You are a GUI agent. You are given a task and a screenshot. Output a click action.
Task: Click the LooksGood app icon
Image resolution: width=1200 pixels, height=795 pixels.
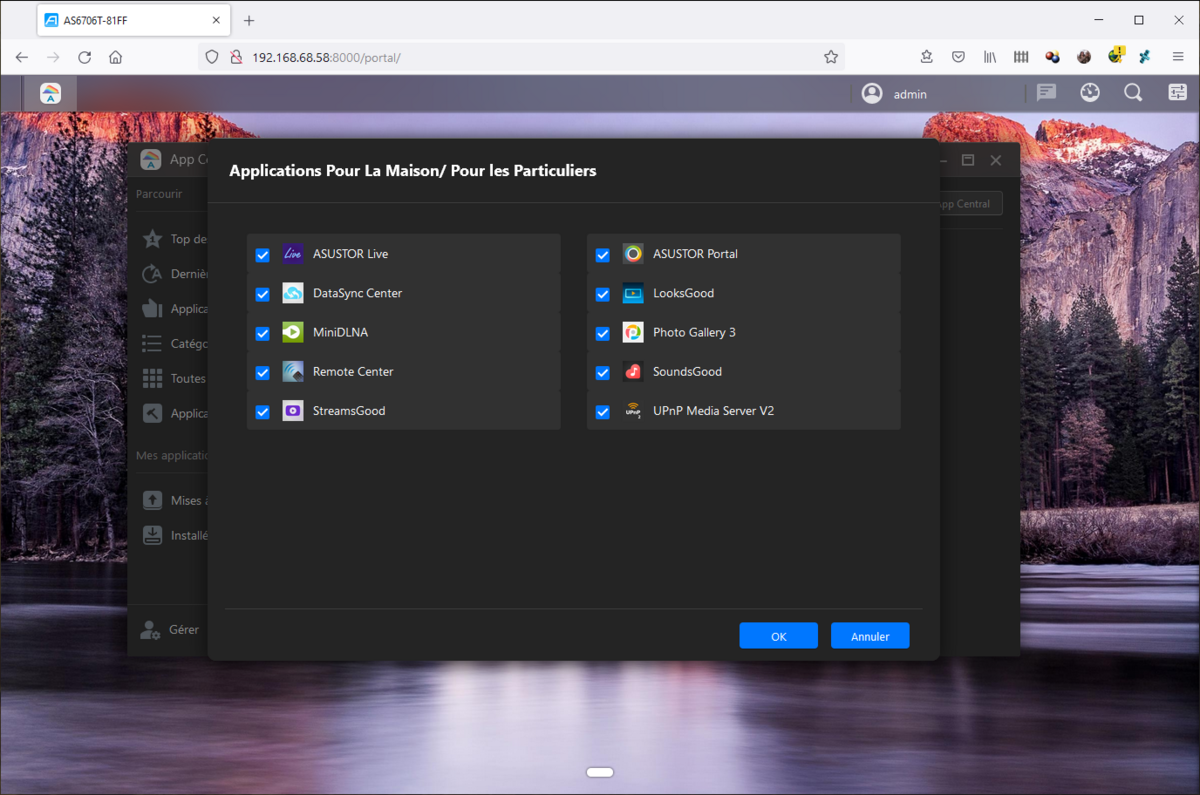pyautogui.click(x=633, y=293)
